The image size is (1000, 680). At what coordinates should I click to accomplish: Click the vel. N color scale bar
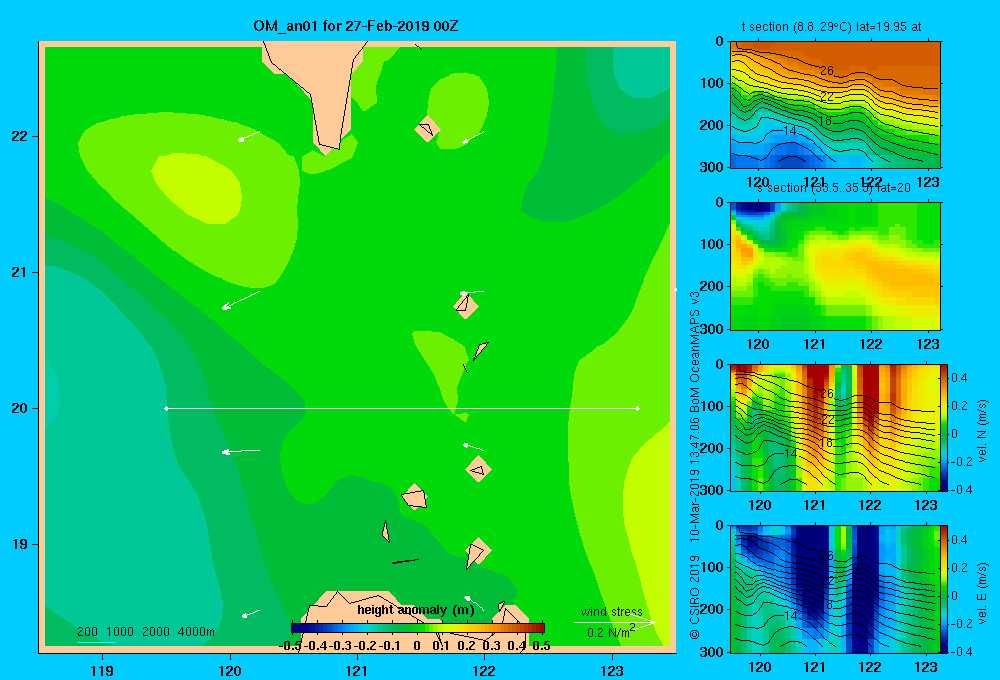pyautogui.click(x=945, y=427)
